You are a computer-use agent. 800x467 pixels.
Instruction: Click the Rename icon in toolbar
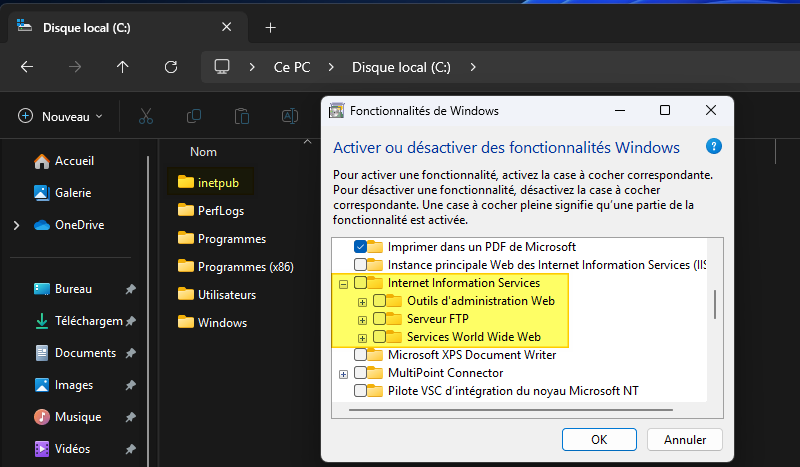click(x=289, y=117)
